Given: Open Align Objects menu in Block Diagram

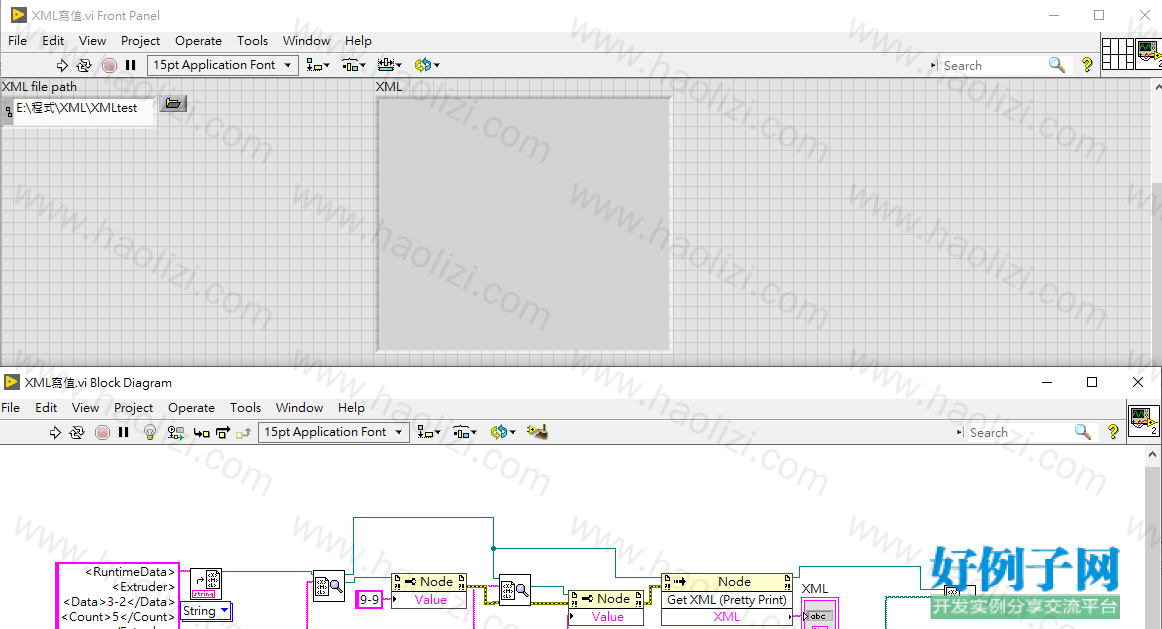Looking at the screenshot, I should (428, 432).
